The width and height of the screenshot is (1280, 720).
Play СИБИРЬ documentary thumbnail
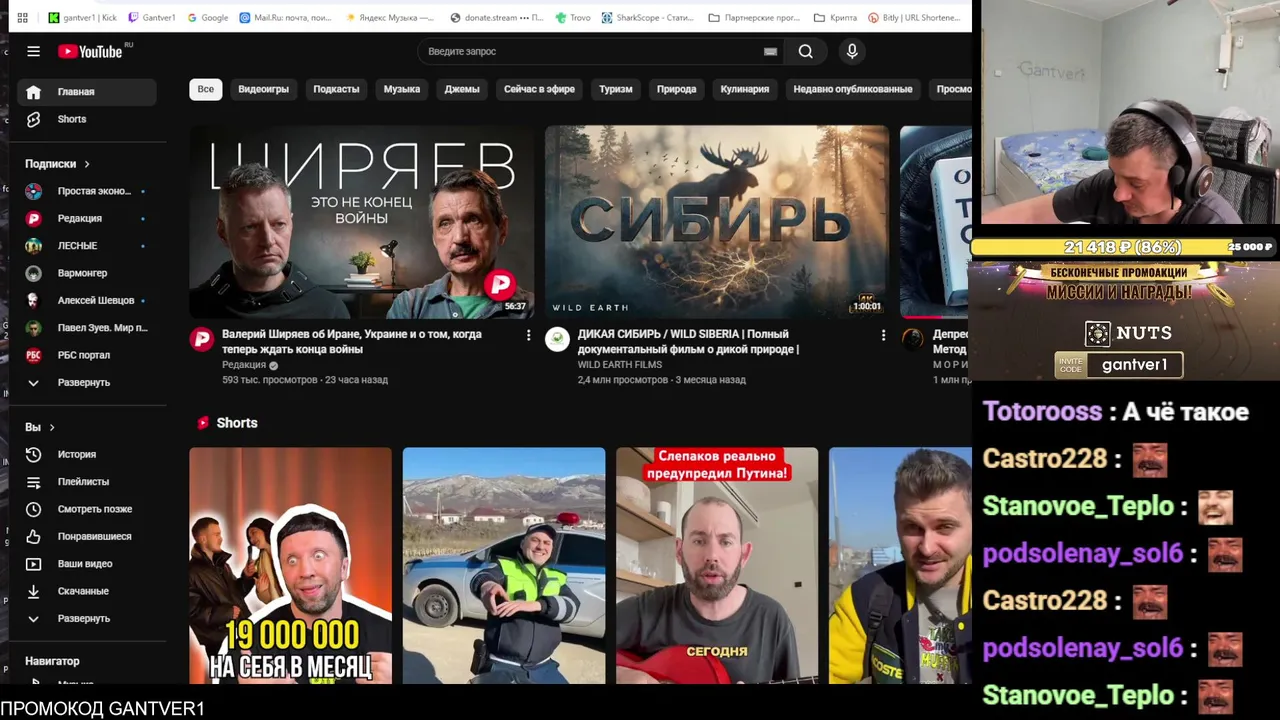717,222
